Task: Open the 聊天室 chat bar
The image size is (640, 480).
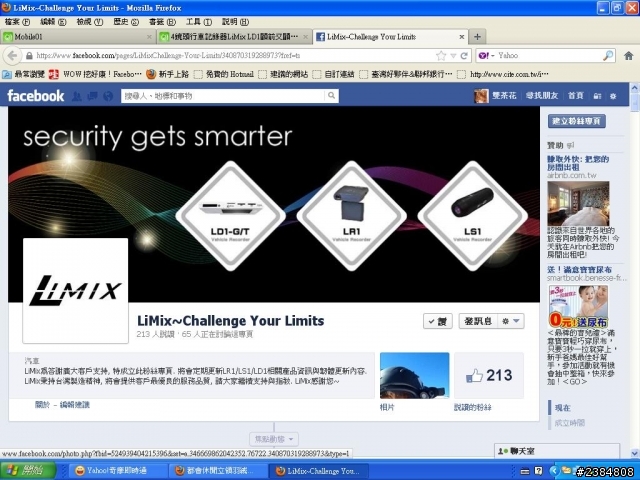Action: [556, 451]
